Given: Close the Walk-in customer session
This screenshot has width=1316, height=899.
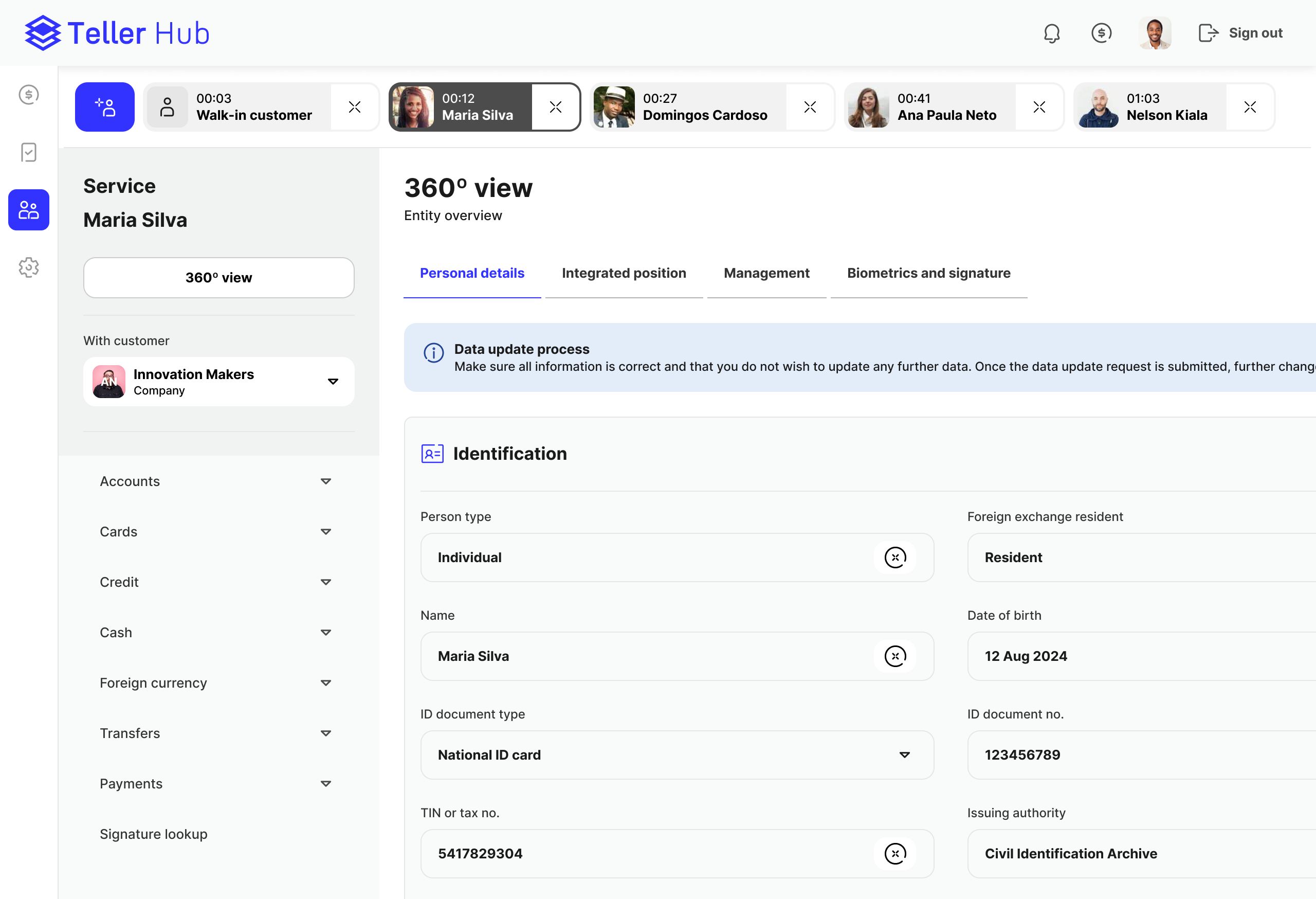Looking at the screenshot, I should point(355,107).
